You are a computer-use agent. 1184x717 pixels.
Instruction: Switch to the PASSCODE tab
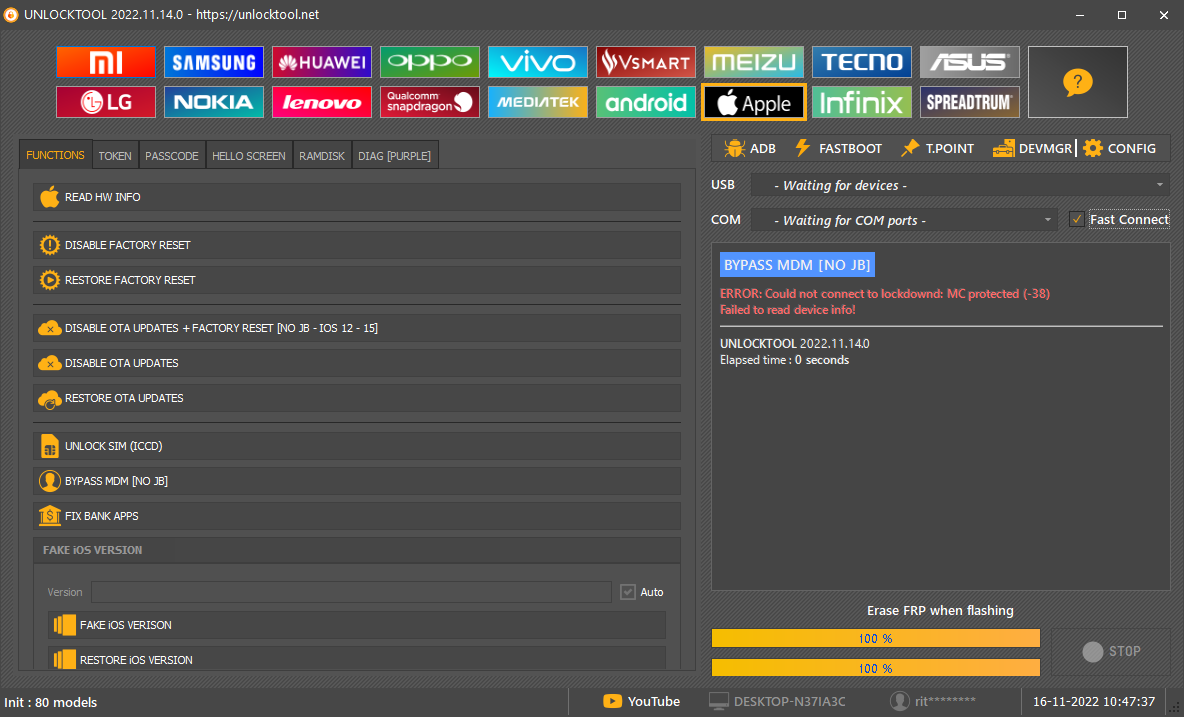[x=171, y=156]
